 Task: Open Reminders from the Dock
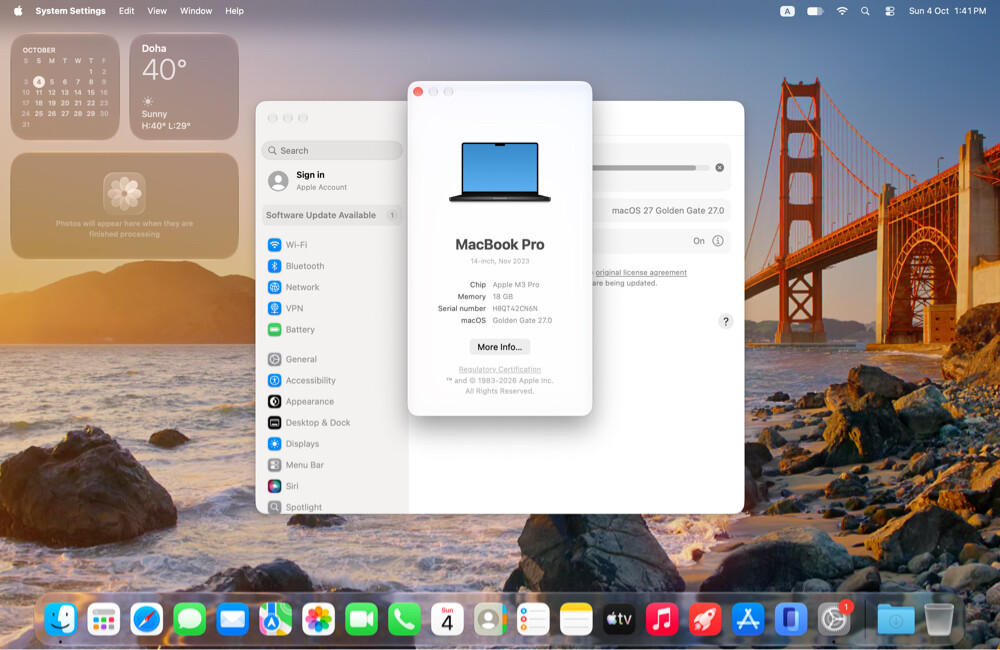point(533,619)
